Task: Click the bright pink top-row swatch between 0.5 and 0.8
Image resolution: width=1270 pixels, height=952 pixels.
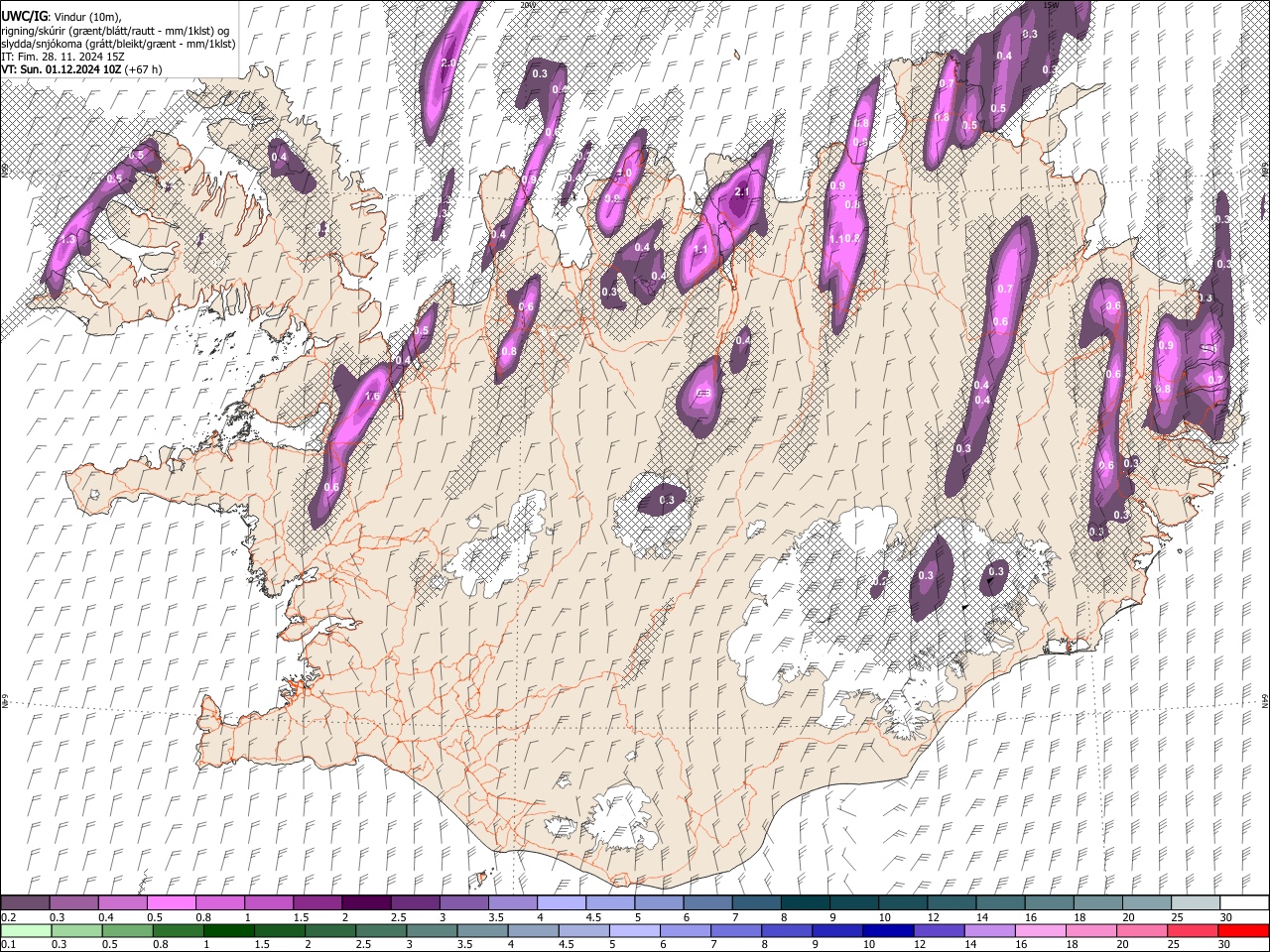Action: point(172,902)
